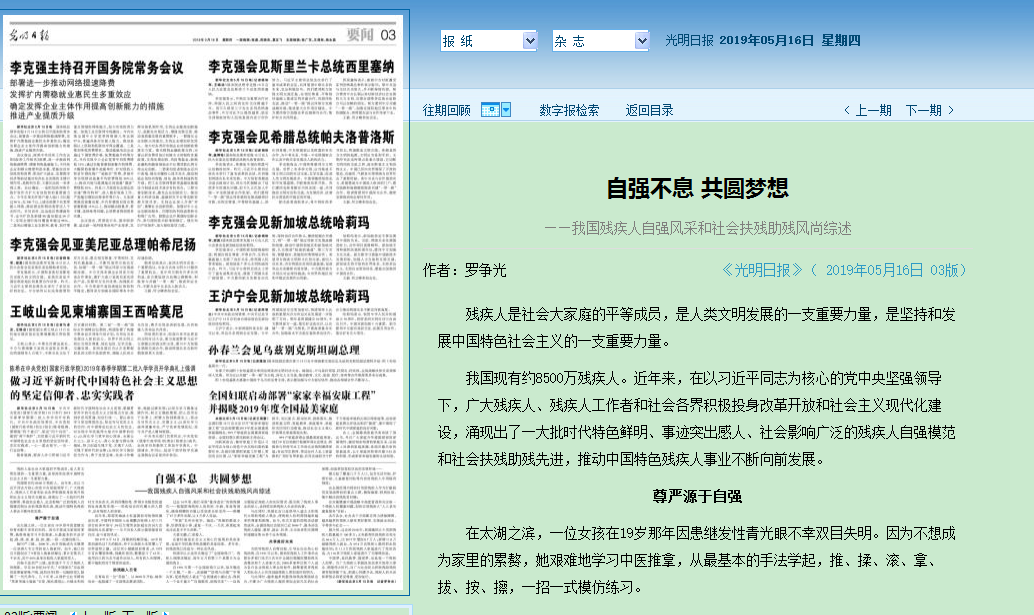Image resolution: width=1034 pixels, height=615 pixels.
Task: Click the section heading 尊严源于自强
Action: [698, 496]
